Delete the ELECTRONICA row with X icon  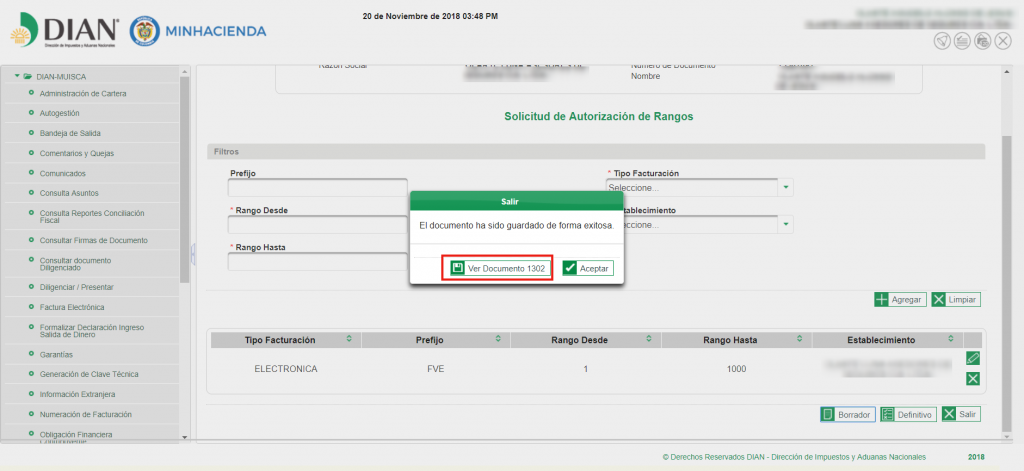[972, 378]
